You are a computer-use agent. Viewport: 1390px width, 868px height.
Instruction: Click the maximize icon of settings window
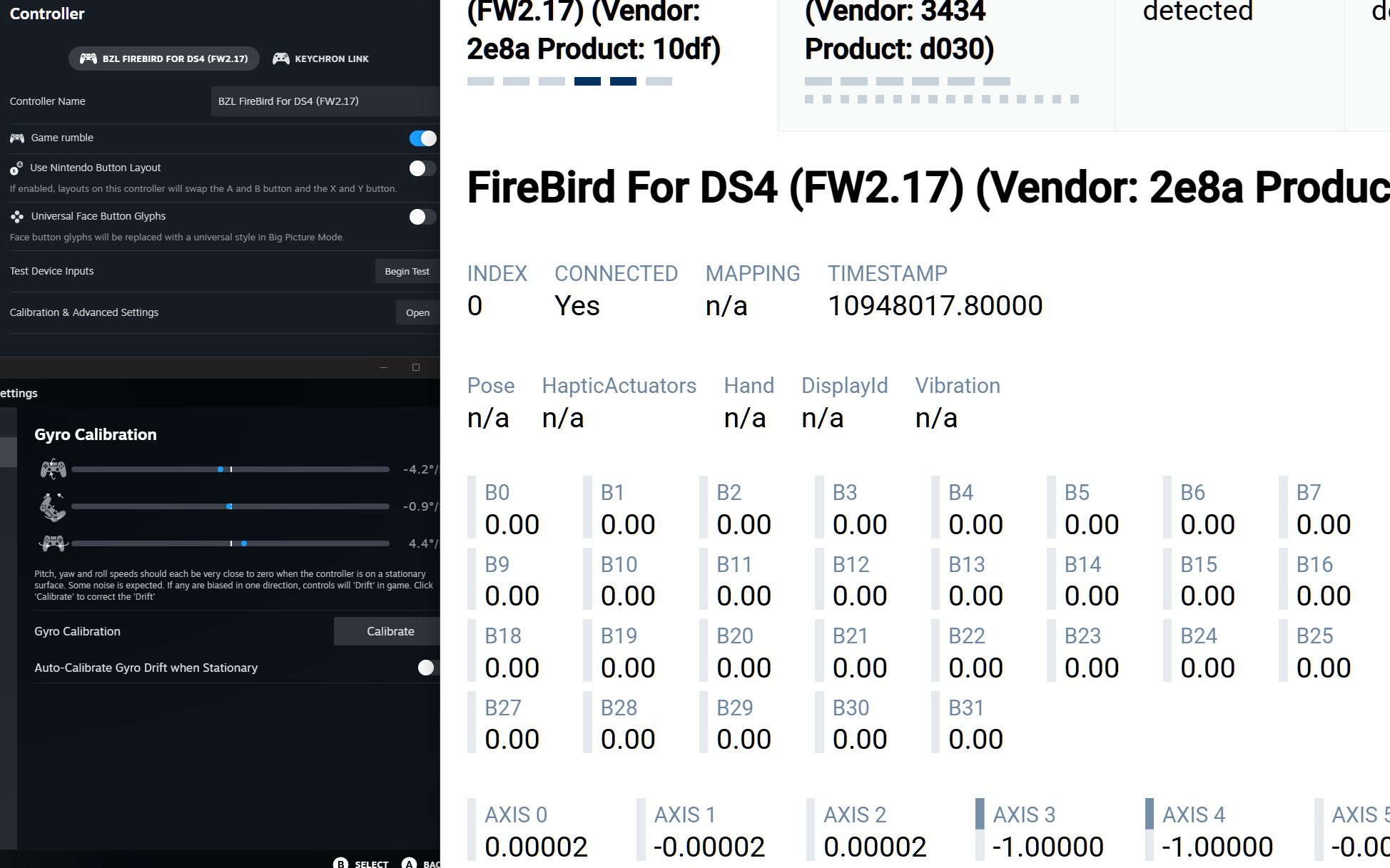pyautogui.click(x=416, y=367)
